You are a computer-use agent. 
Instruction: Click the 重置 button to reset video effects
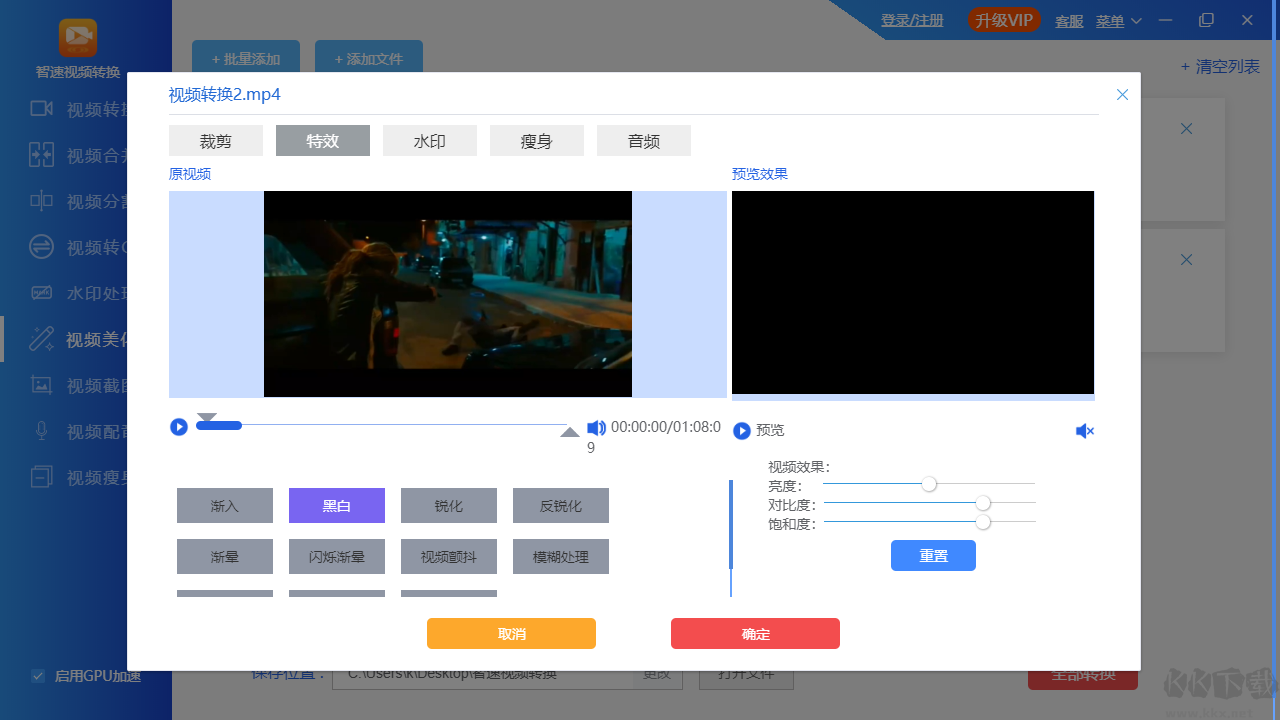coord(933,555)
